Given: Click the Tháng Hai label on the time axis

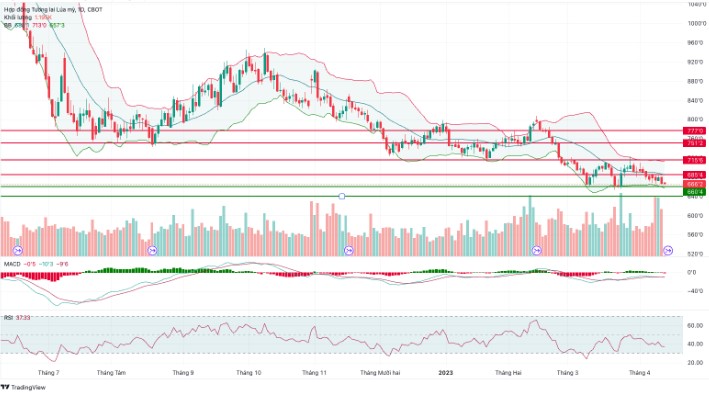Looking at the screenshot, I should (508, 373).
